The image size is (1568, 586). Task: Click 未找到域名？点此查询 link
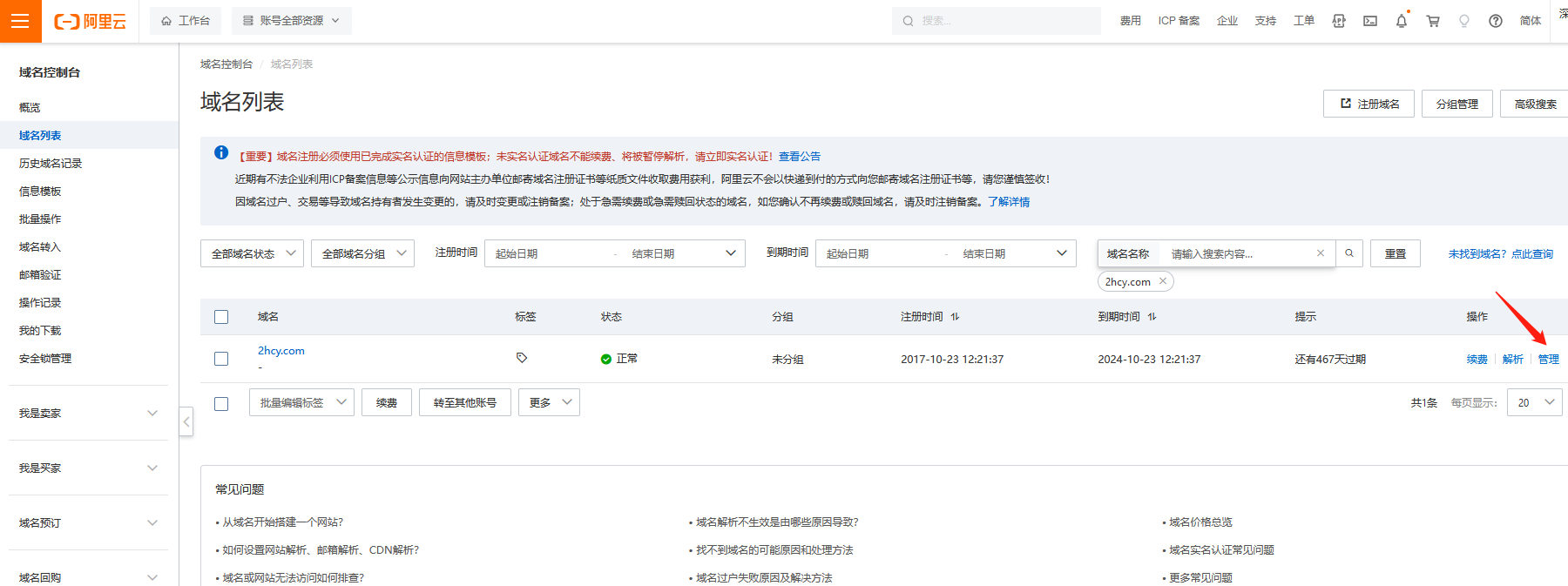1501,254
